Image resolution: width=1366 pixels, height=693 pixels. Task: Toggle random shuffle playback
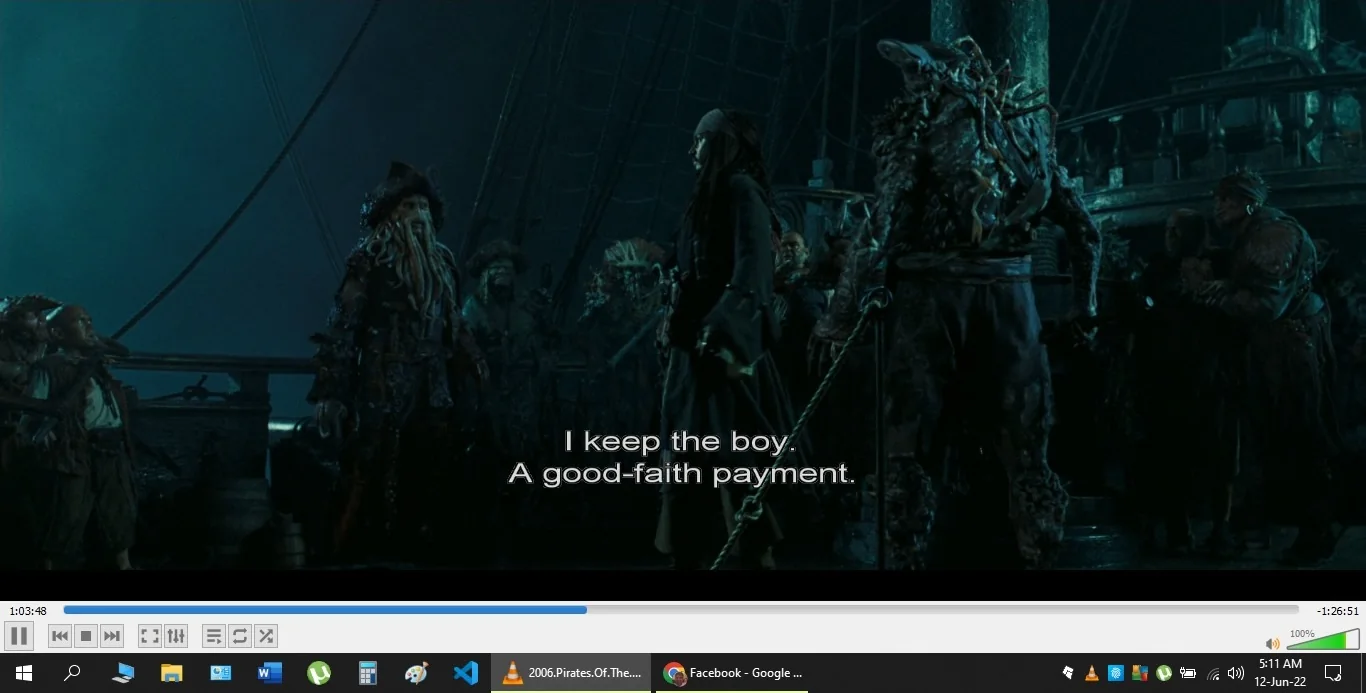pos(266,636)
